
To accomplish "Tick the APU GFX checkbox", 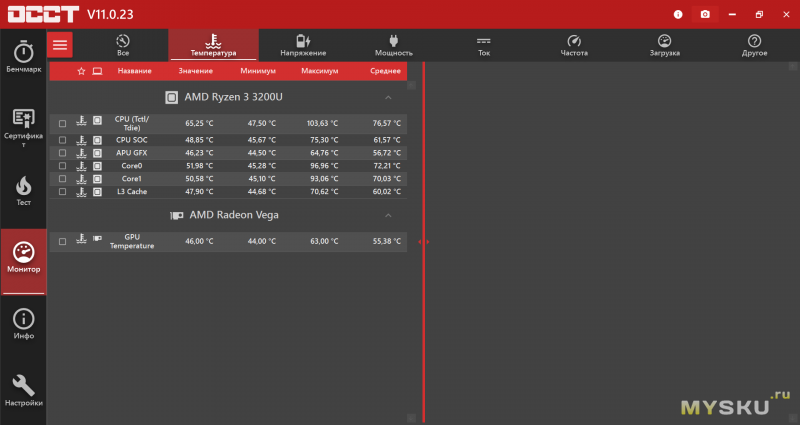I will click(62, 153).
